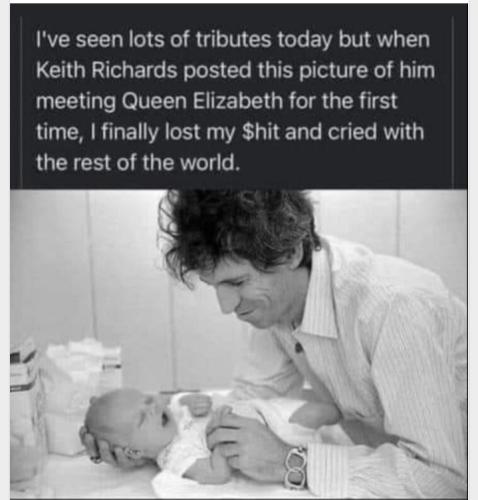Click the striped shirt collar

[x=320, y=297]
